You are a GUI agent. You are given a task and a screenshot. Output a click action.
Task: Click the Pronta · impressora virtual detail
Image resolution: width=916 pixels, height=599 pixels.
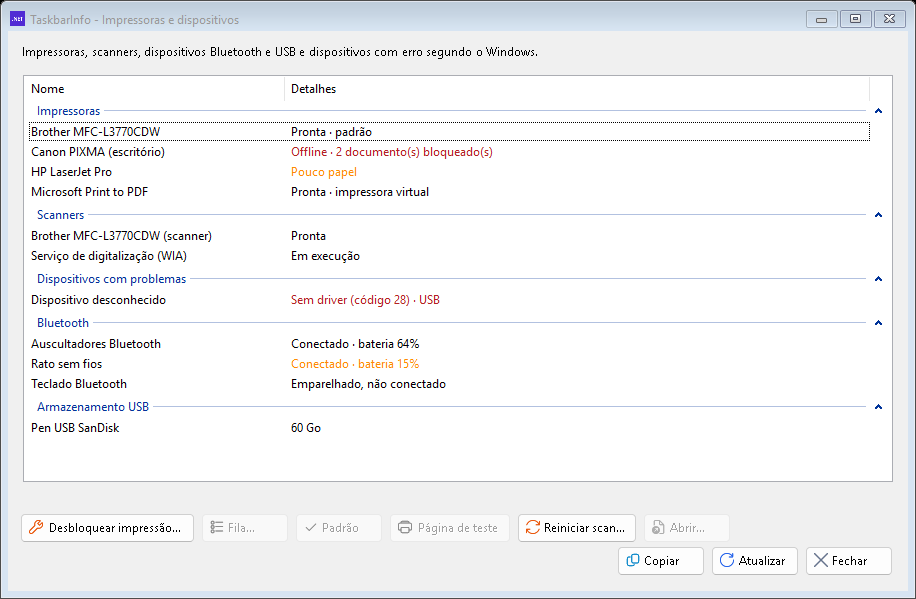tap(360, 192)
